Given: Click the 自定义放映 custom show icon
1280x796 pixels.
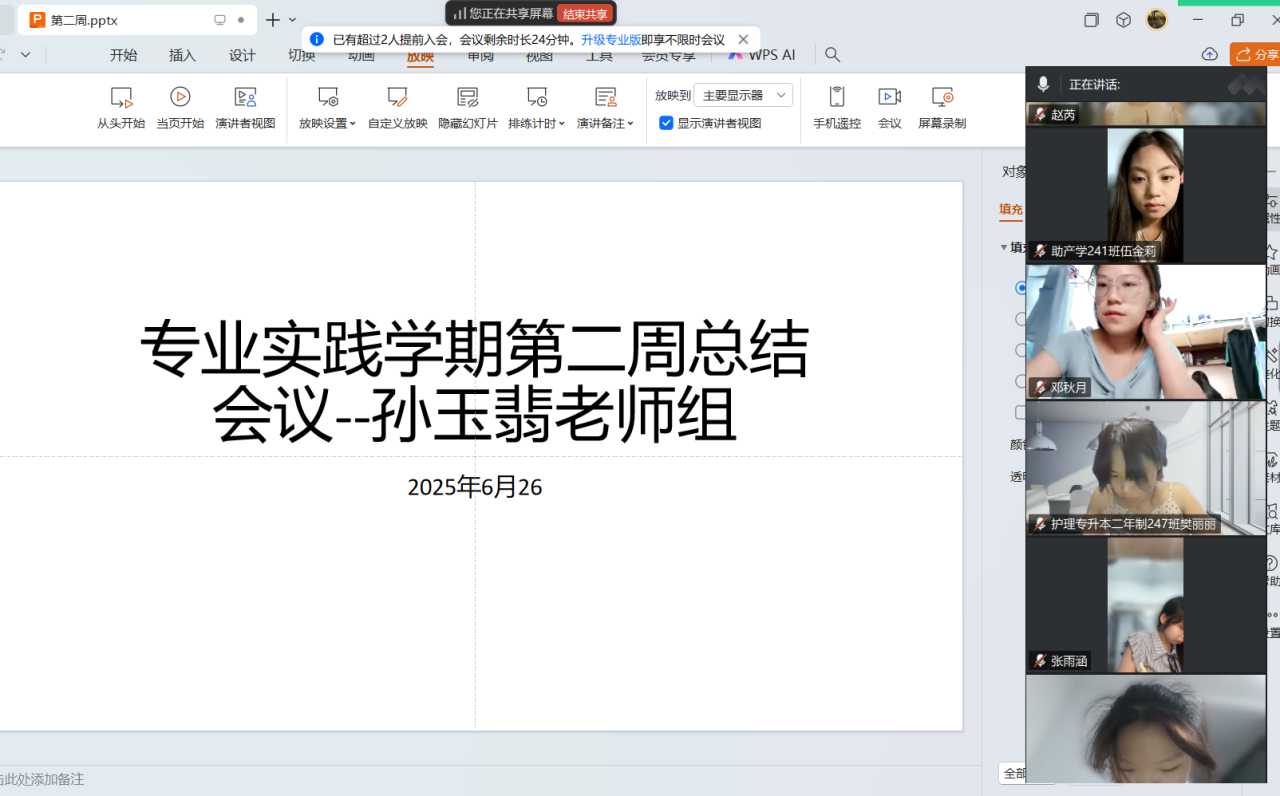Looking at the screenshot, I should click(x=397, y=98).
